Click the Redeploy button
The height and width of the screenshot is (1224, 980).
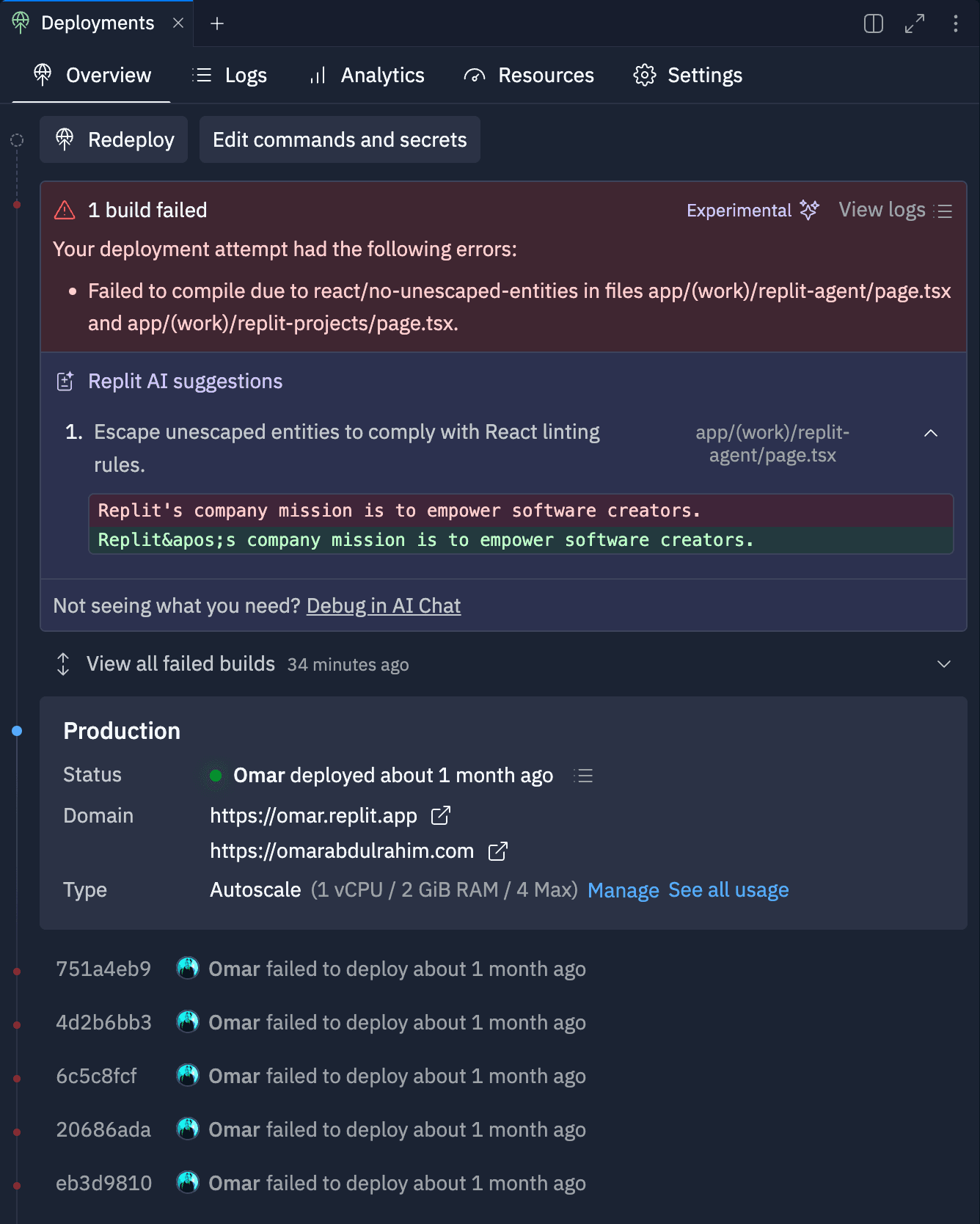coord(114,139)
